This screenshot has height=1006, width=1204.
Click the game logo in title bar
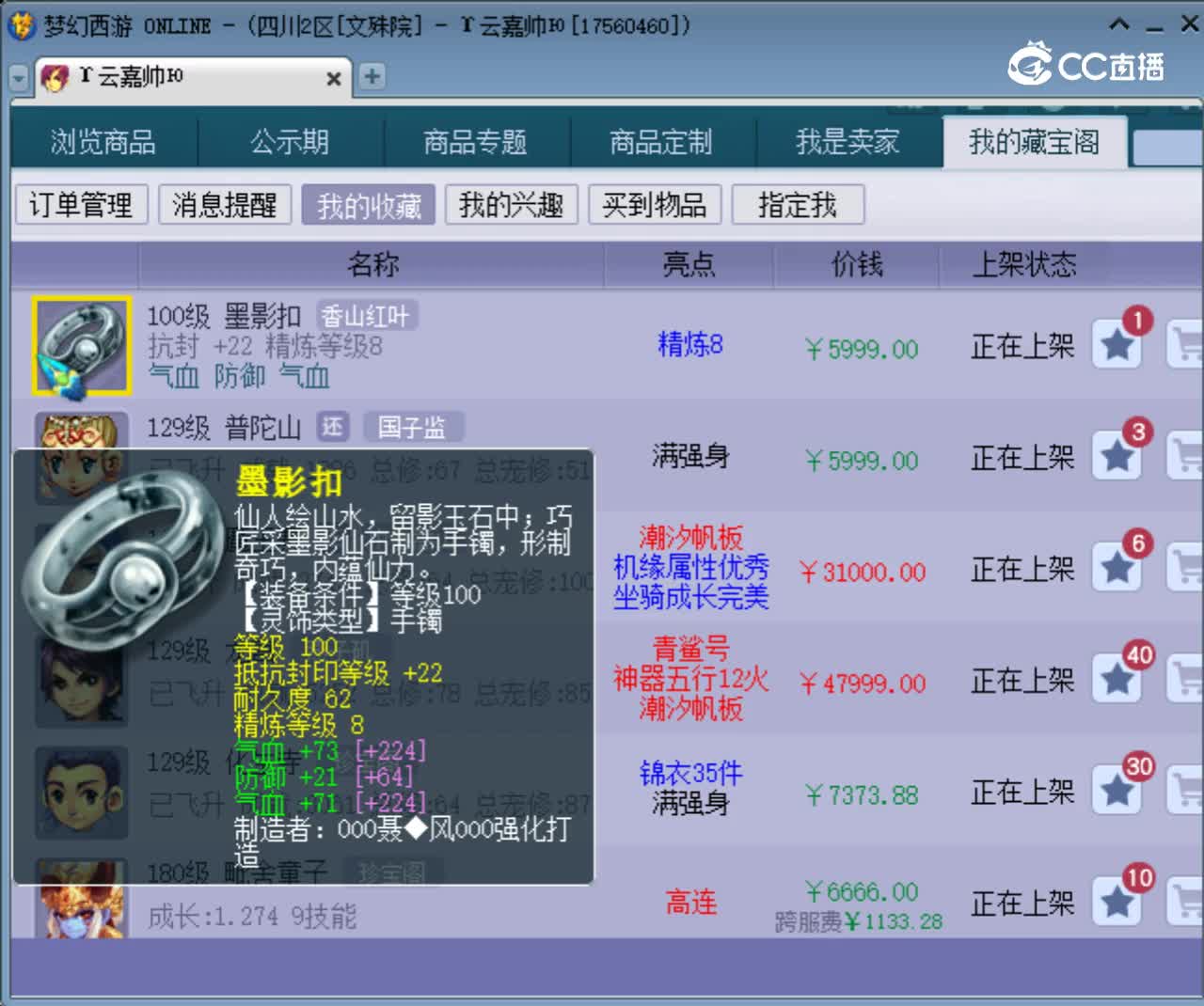22,25
